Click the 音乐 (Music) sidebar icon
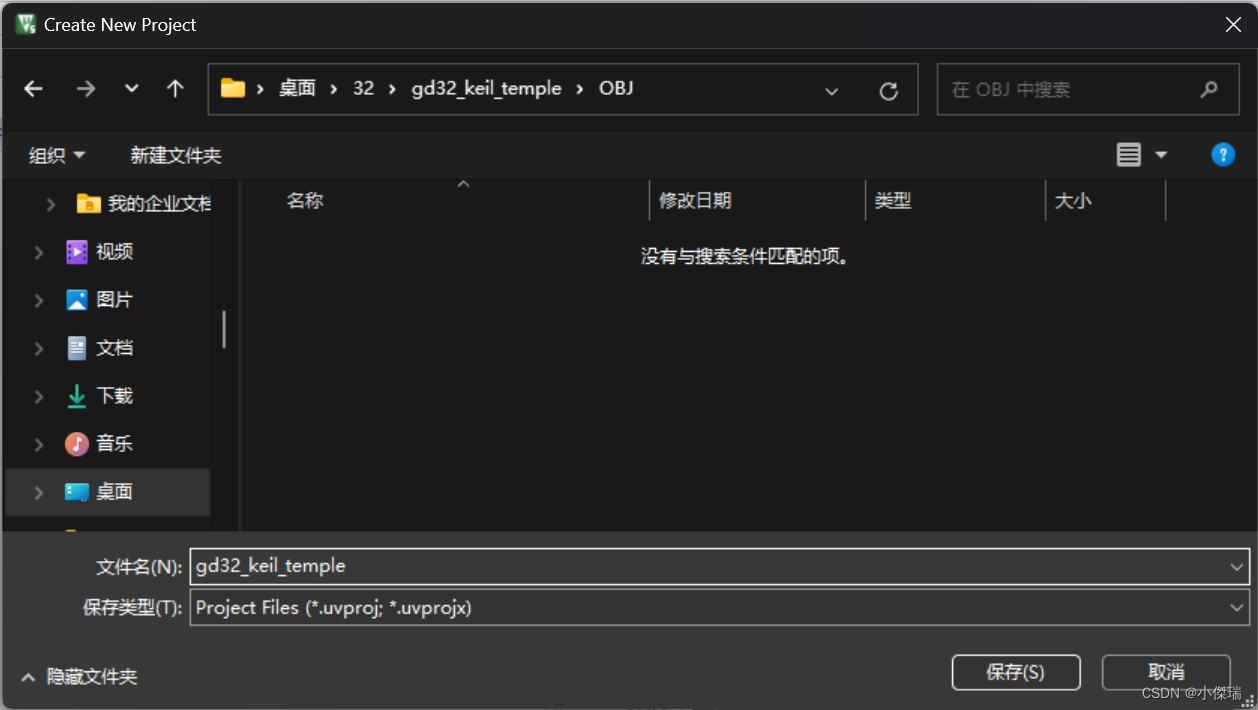 pyautogui.click(x=76, y=443)
